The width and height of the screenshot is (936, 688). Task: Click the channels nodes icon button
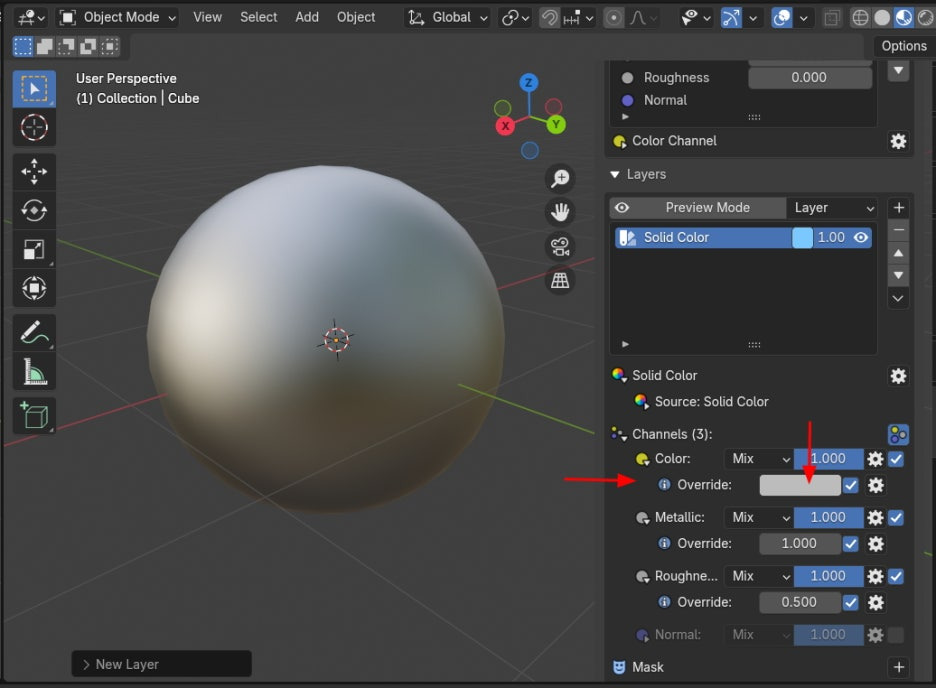(898, 434)
